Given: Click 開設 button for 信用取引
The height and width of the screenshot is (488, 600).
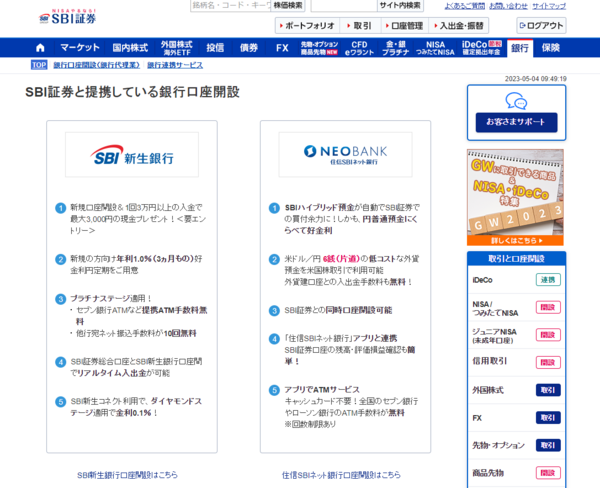Looking at the screenshot, I should pos(548,362).
